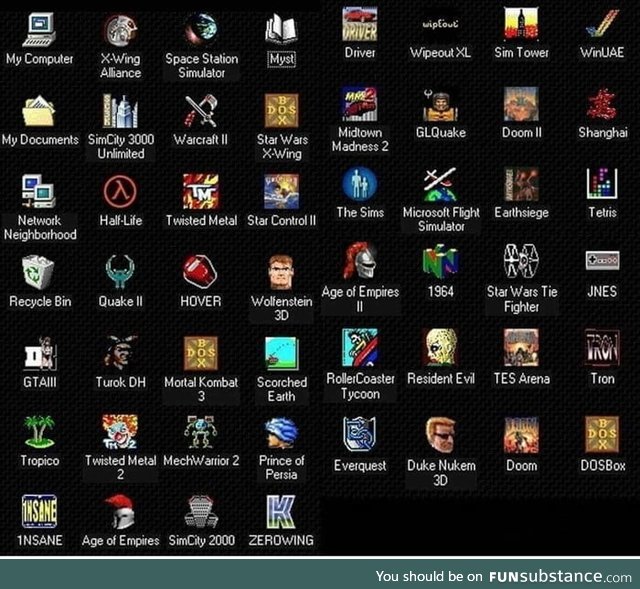
Task: Click the RollerCoaster Tycoon icon
Action: coord(360,347)
